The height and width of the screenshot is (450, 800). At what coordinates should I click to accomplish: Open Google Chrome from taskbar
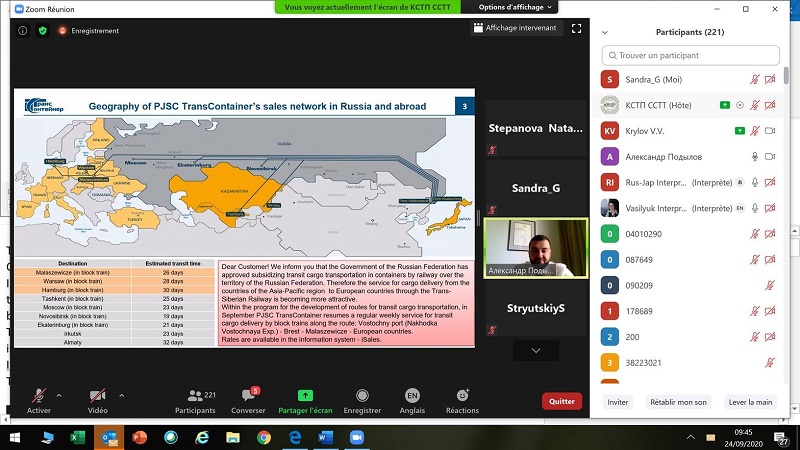(x=264, y=438)
